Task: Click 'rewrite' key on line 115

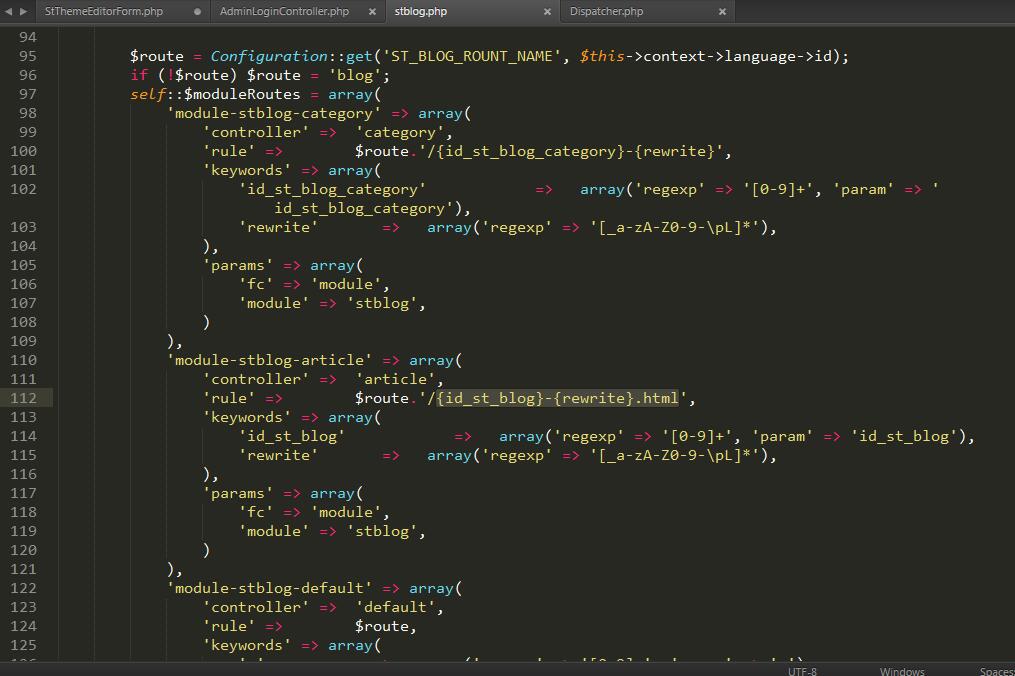Action: (278, 455)
